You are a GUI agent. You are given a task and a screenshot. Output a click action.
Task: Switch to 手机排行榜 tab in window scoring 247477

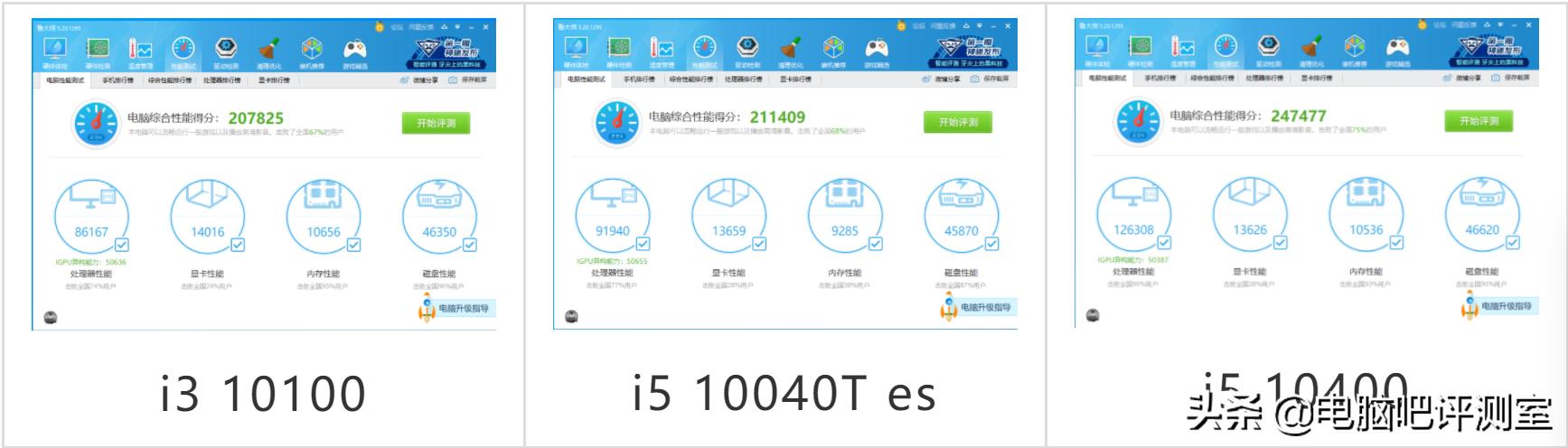(x=1161, y=78)
